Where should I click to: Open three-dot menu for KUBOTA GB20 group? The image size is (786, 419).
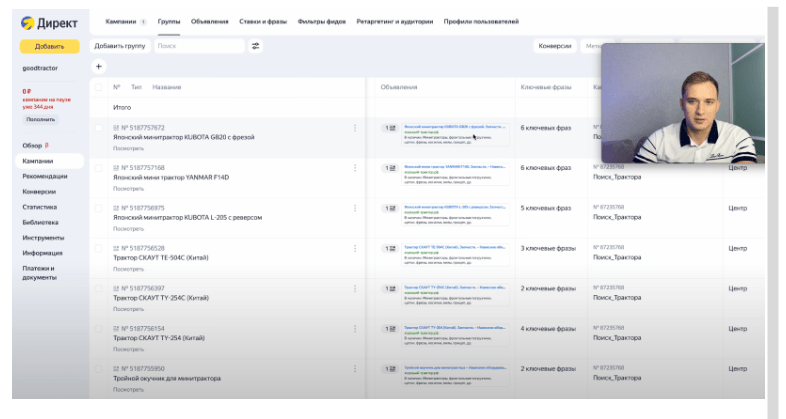pyautogui.click(x=355, y=128)
